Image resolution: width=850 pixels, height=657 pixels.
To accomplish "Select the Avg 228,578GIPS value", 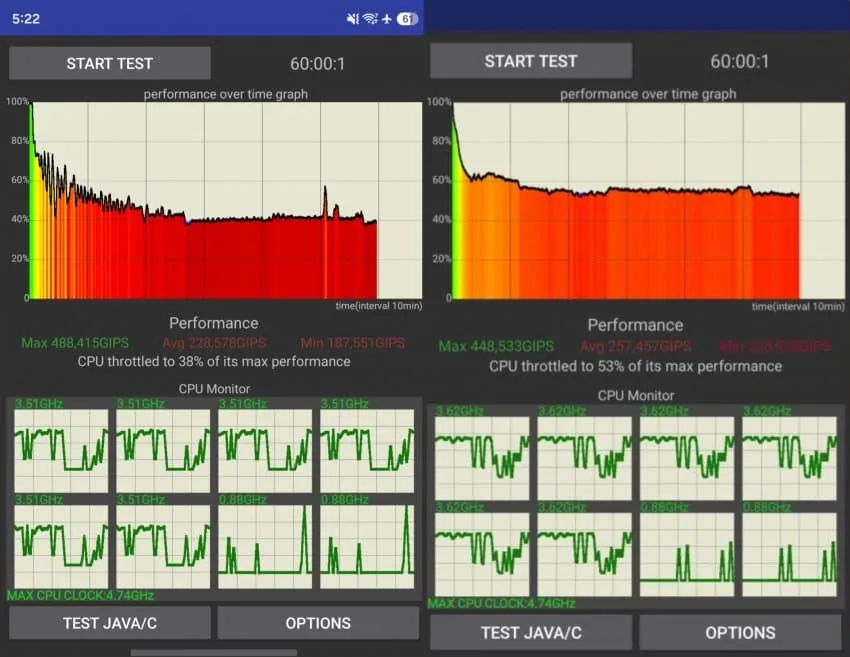I will point(214,343).
